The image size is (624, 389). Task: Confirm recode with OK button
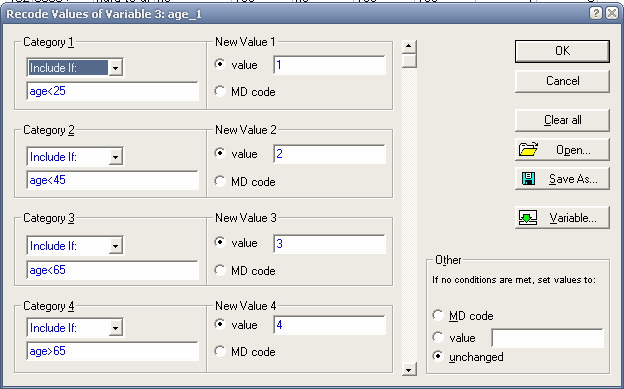pos(562,51)
